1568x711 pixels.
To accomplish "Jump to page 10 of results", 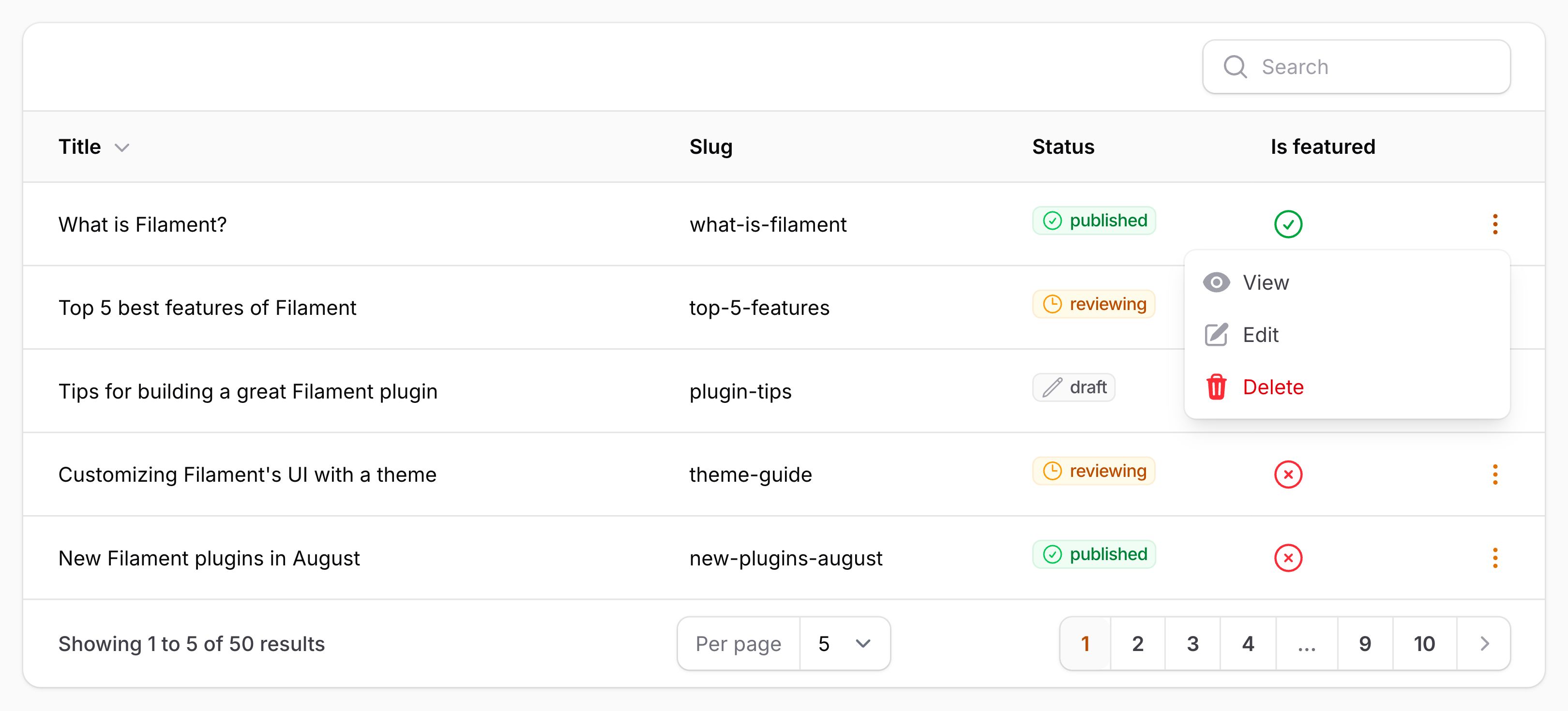I will pyautogui.click(x=1424, y=643).
